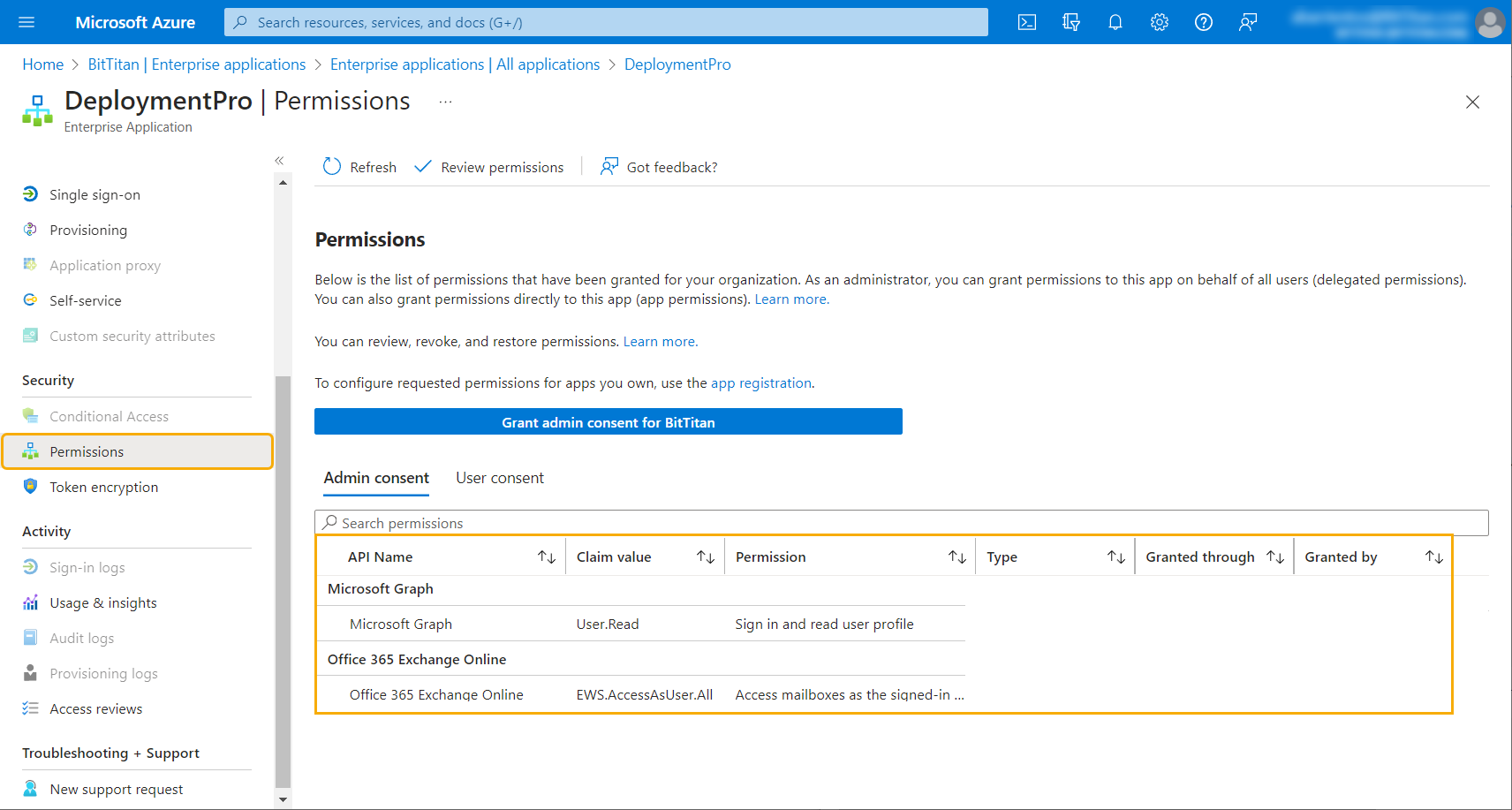This screenshot has width=1512, height=810.
Task: Open Conditional Access in the sidebar
Action: (109, 416)
